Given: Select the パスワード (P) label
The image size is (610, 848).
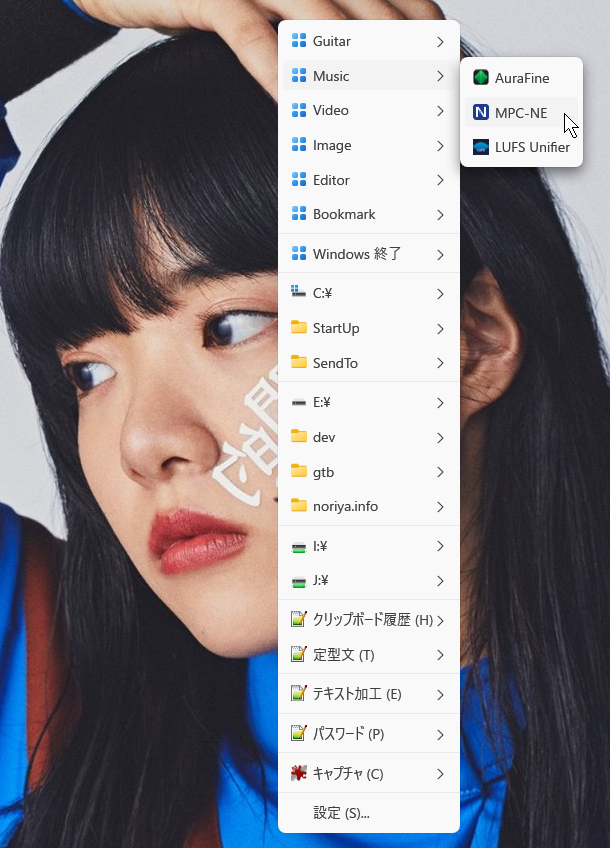Looking at the screenshot, I should (348, 734).
